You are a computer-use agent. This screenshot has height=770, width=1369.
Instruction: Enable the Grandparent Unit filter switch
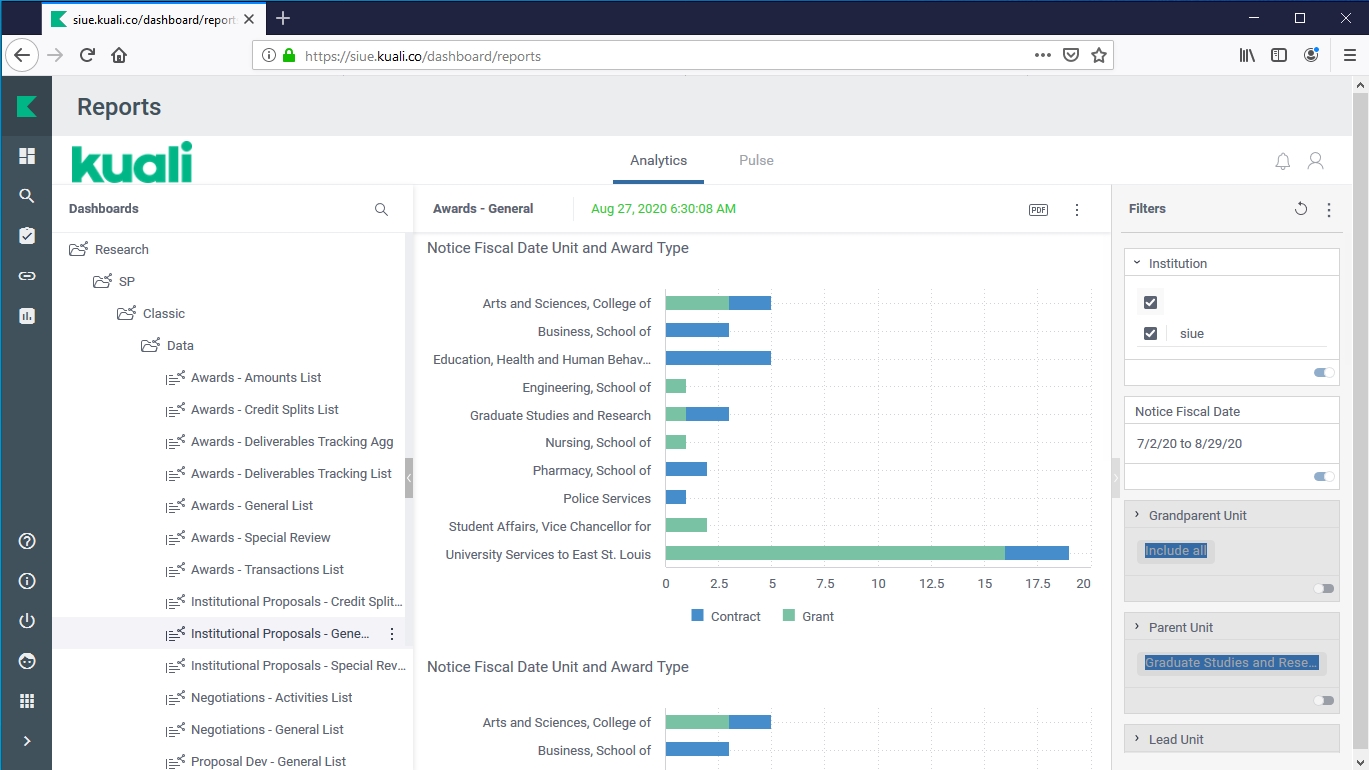pyautogui.click(x=1324, y=589)
